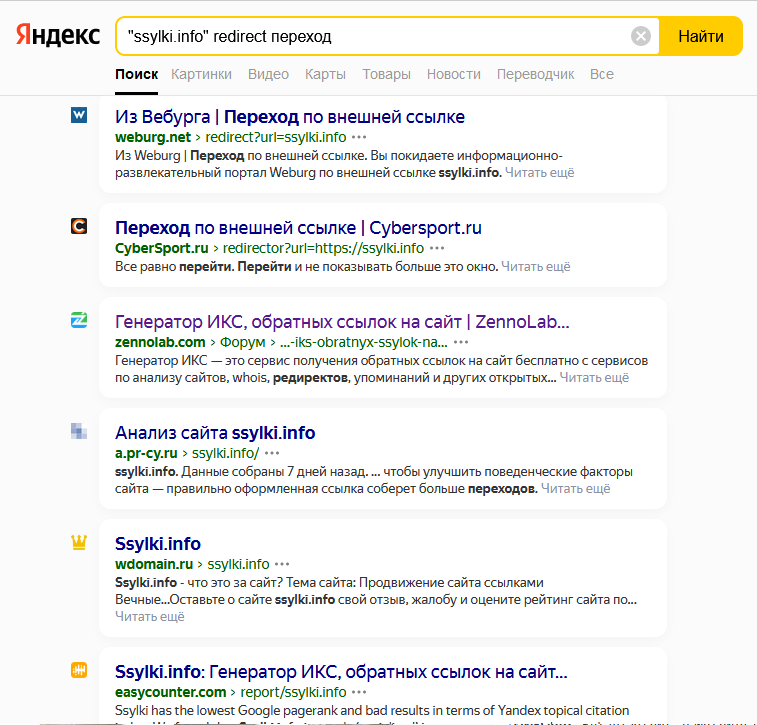Screen dimensions: 757x725
Task: Open the three-dots menu for the wdomain.ru result
Action: tap(282, 565)
